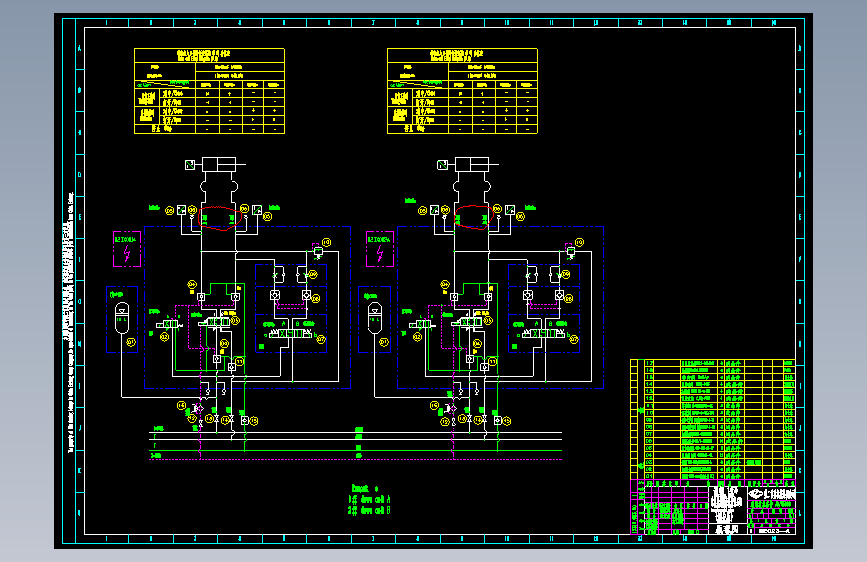The width and height of the screenshot is (867, 562).
Task: Pick the position sensor box on right cylinder
Action: pyautogui.click(x=442, y=165)
